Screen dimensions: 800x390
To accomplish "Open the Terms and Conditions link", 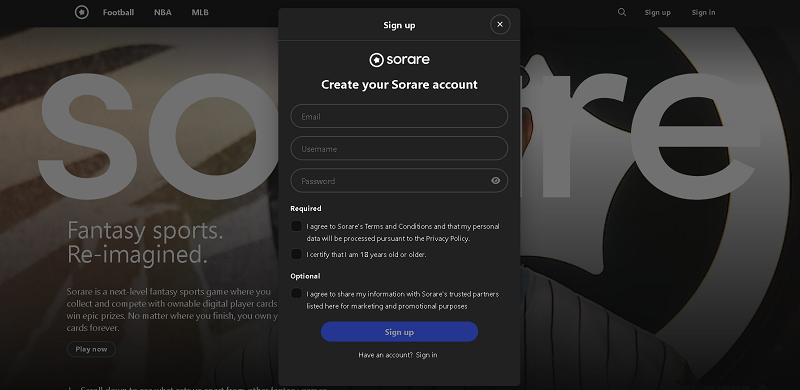I will click(398, 226).
